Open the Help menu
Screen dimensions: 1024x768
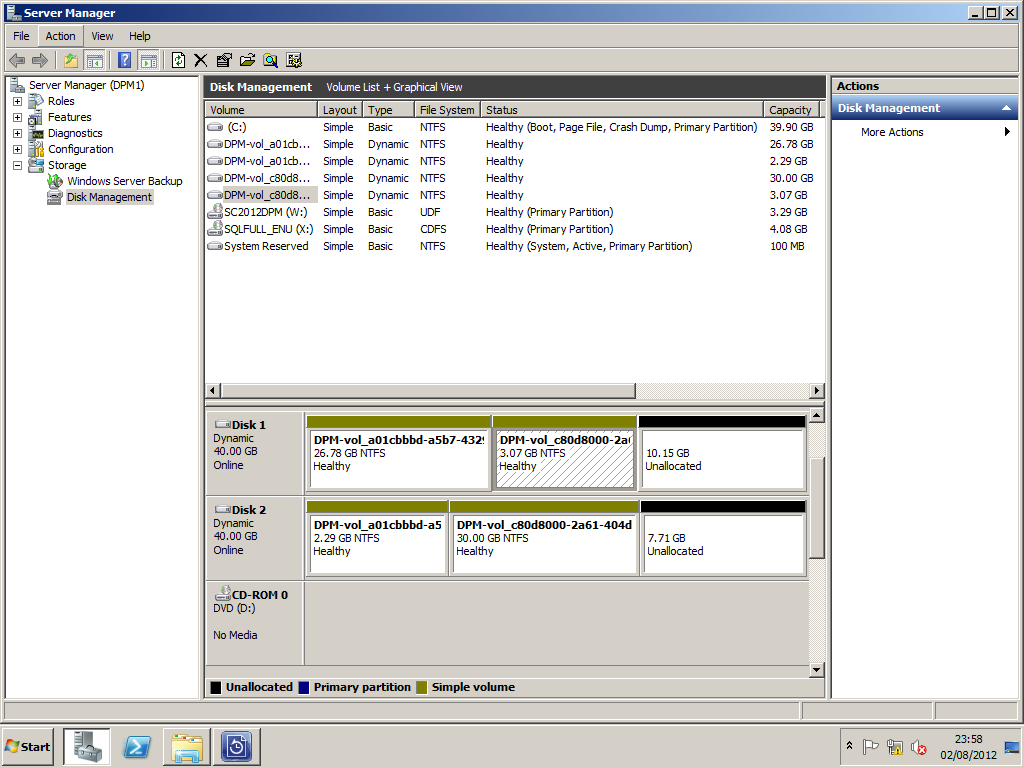(x=139, y=36)
